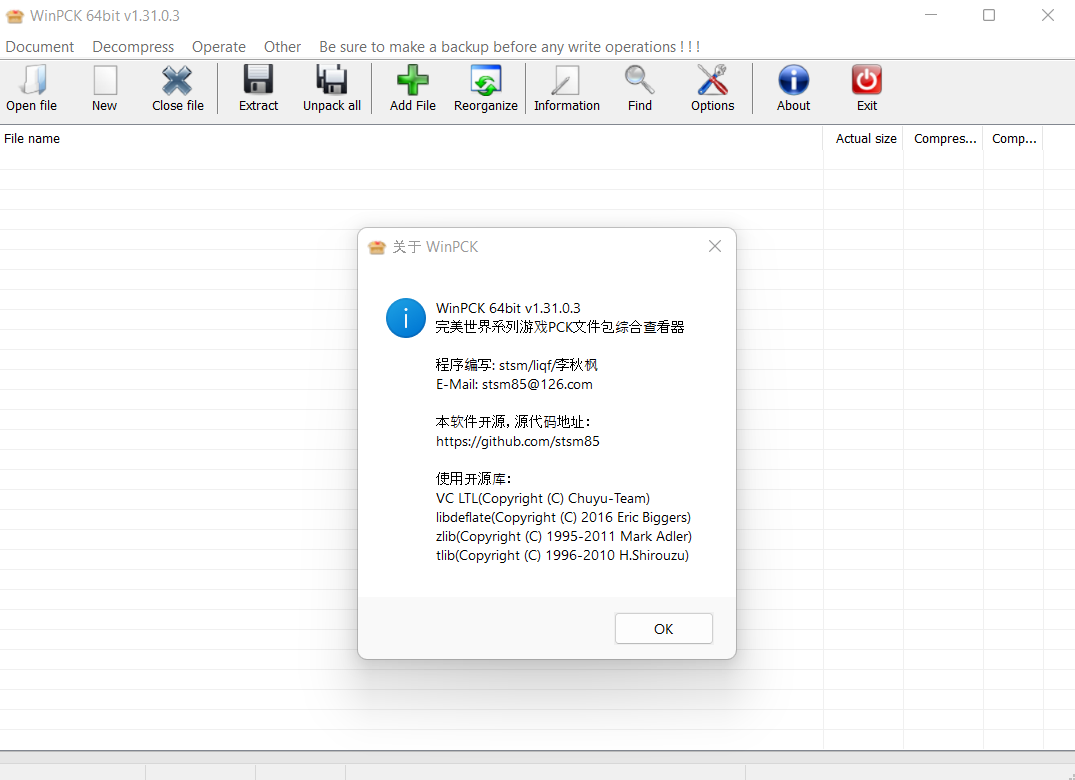Click the WinPCK icon in main title bar
This screenshot has width=1075, height=780.
pyautogui.click(x=14, y=16)
